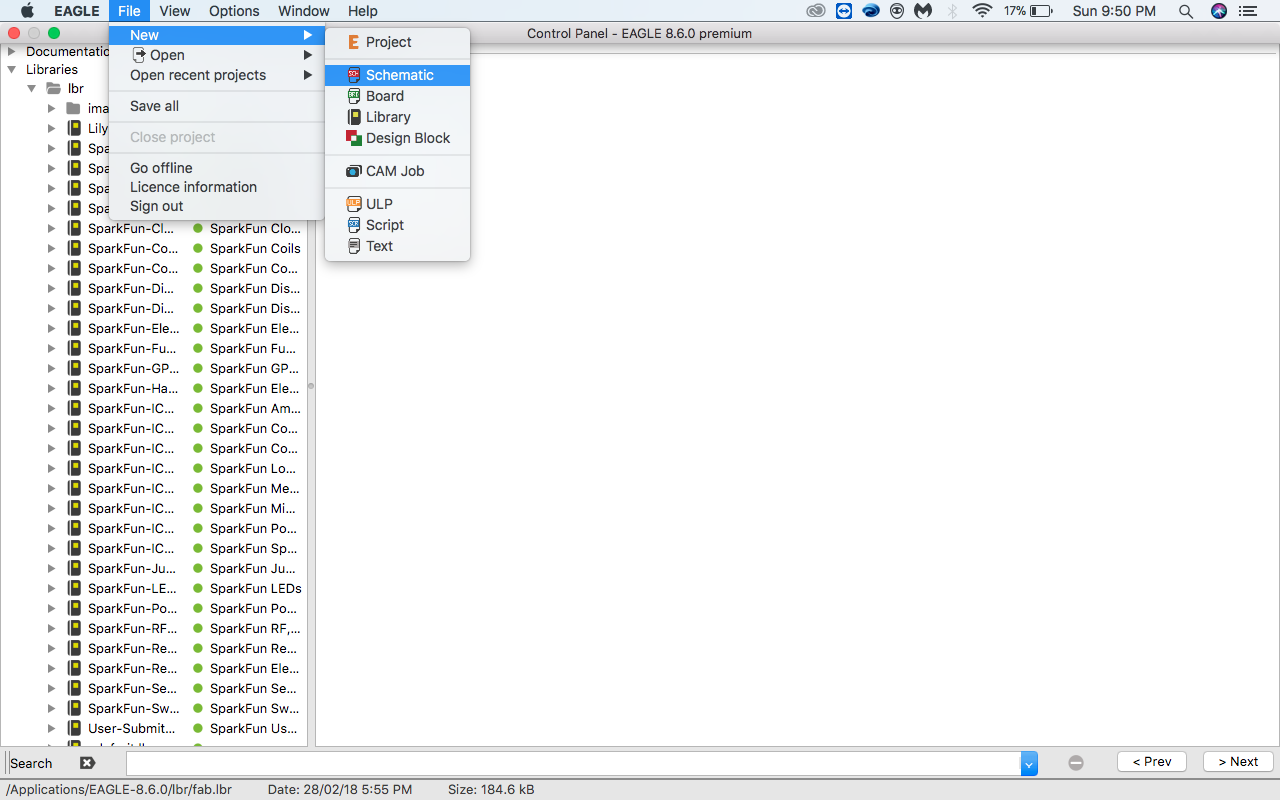The width and height of the screenshot is (1280, 800).
Task: Click the clear search icon beside Search
Action: point(87,763)
